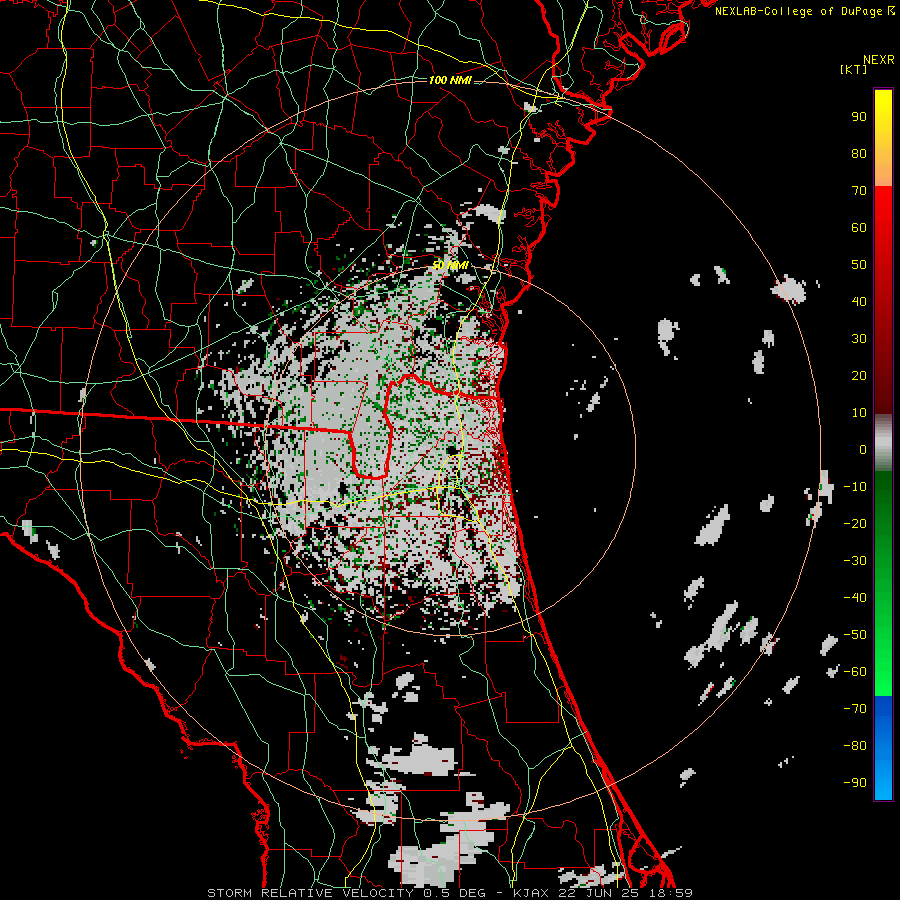900x900 pixels.
Task: Select the 30 value on velocity scale
Action: [859, 339]
